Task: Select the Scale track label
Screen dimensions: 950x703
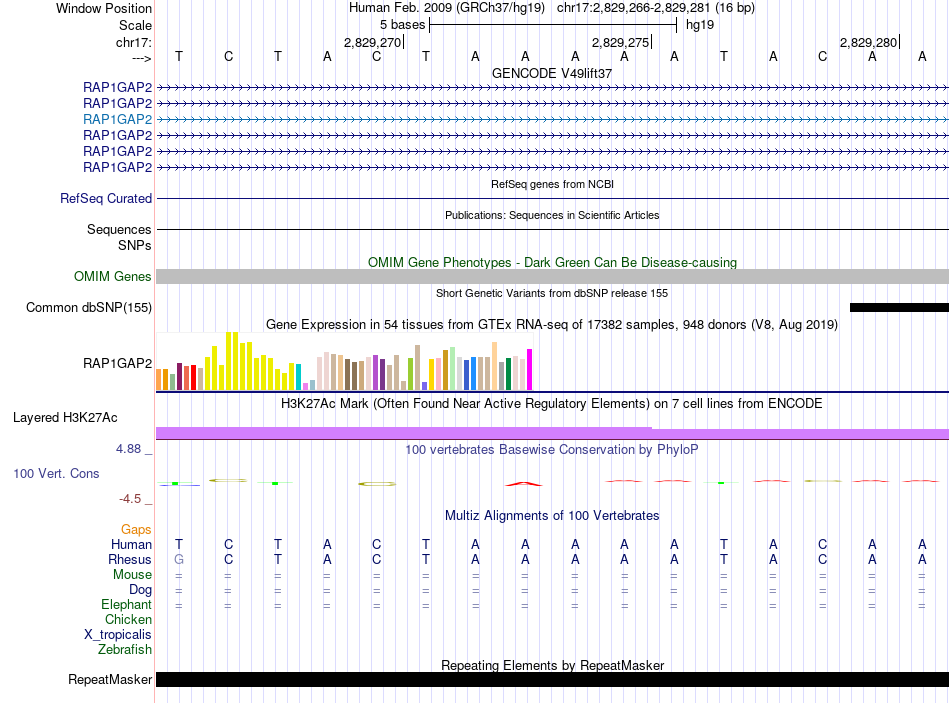Action: tap(135, 25)
